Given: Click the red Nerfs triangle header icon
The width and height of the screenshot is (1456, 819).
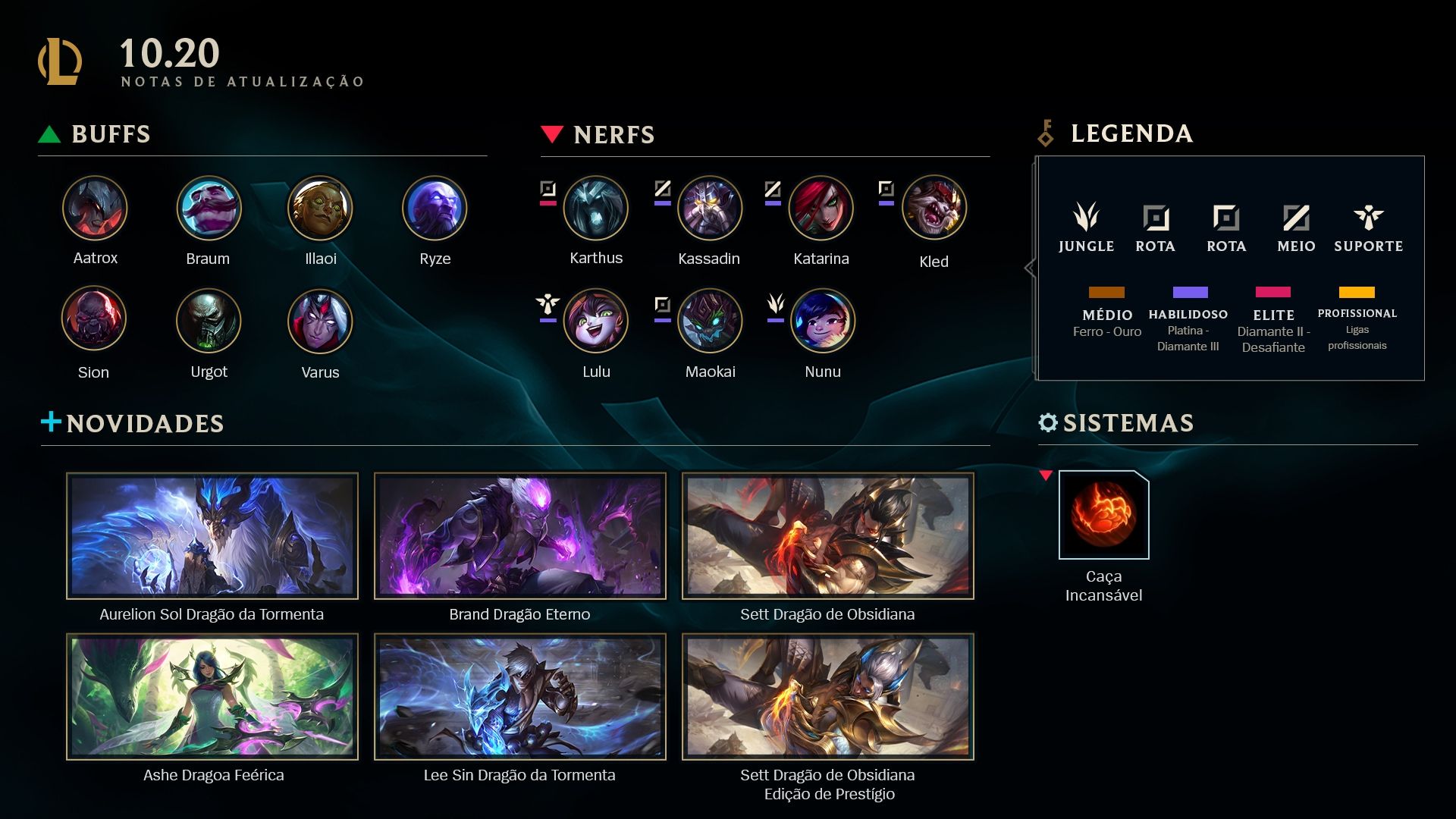Looking at the screenshot, I should click(x=552, y=135).
